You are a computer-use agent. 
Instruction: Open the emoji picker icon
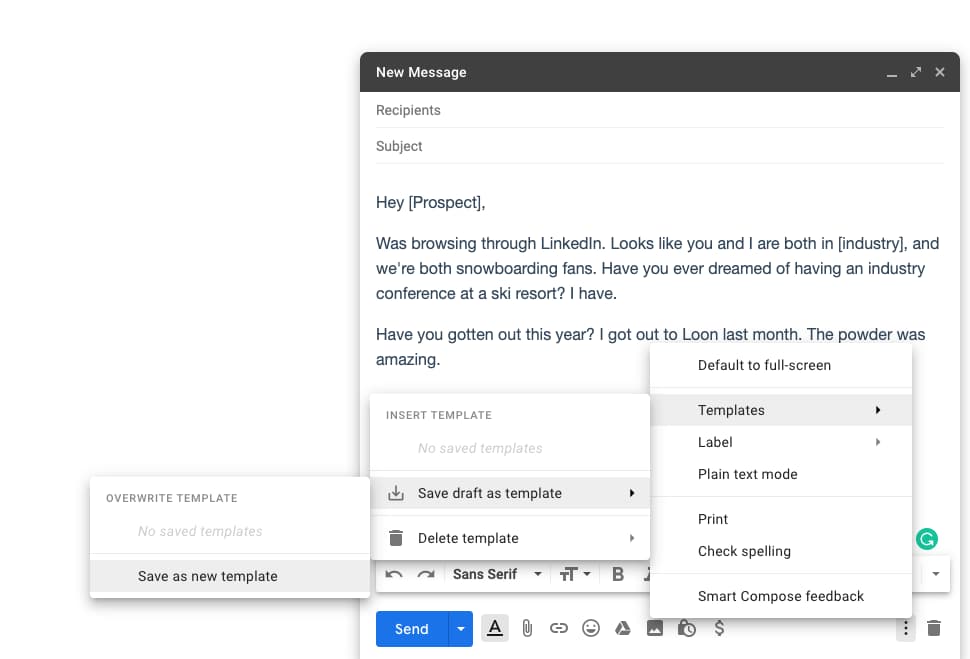[591, 628]
